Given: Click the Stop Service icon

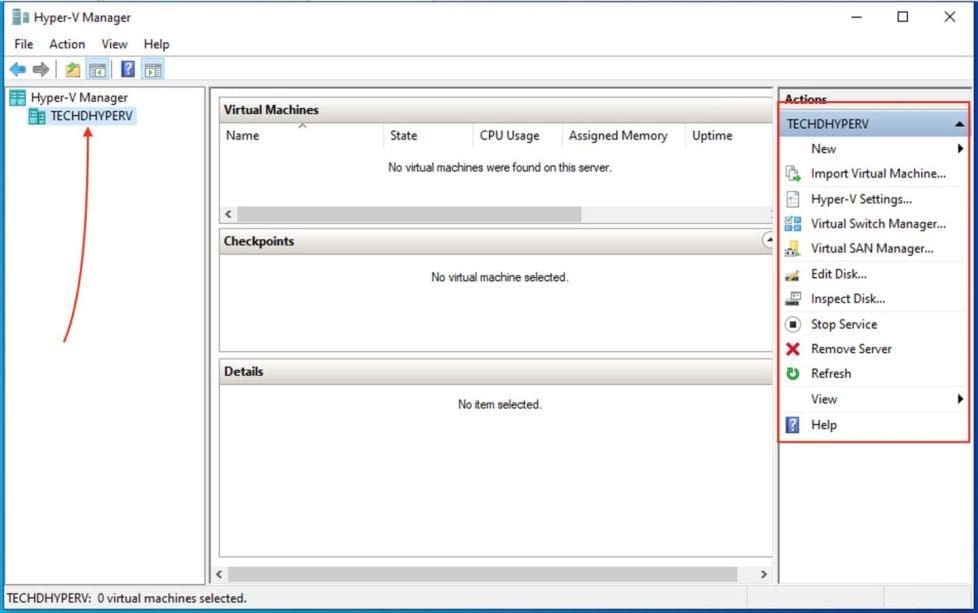Looking at the screenshot, I should tap(793, 324).
